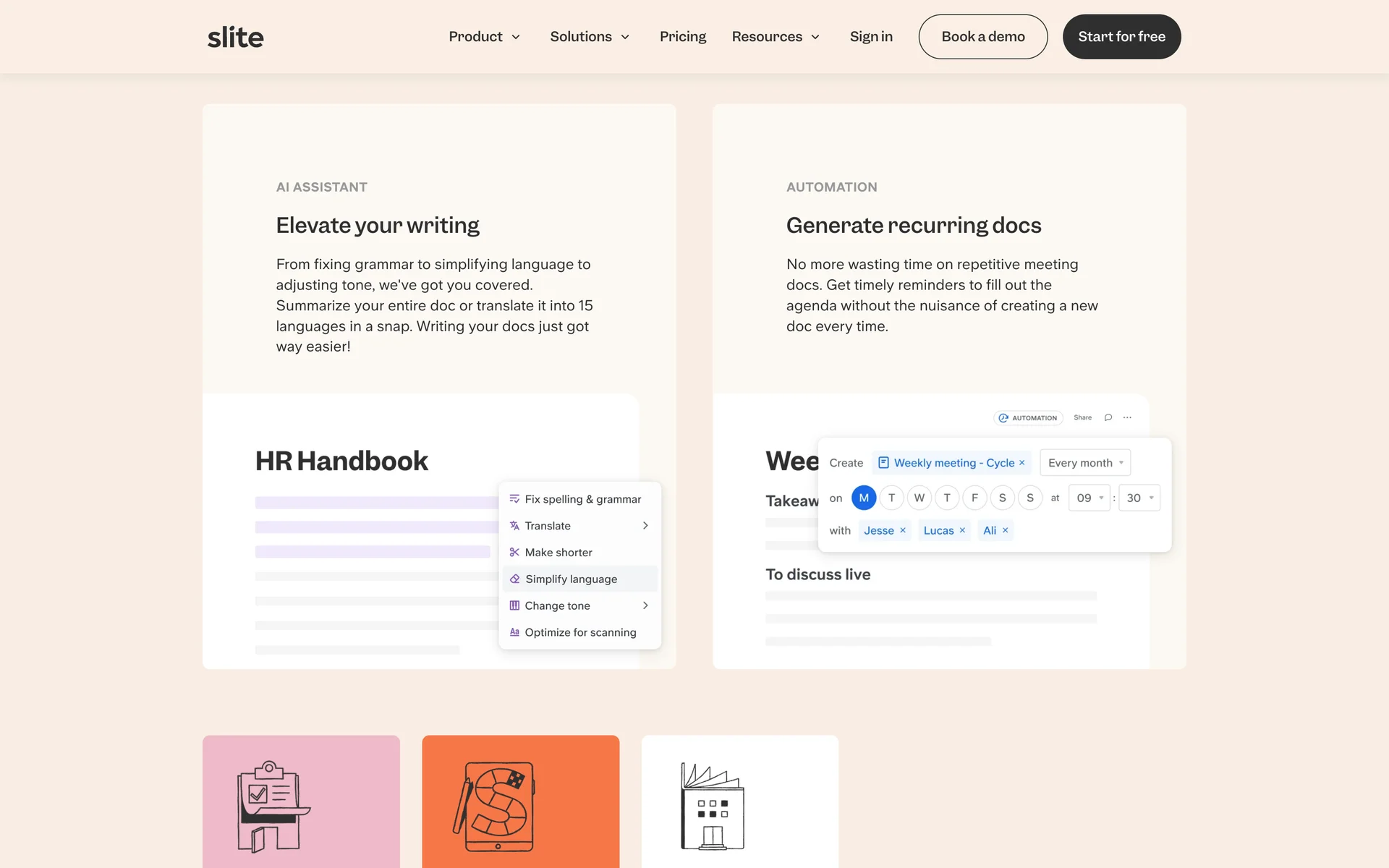Click Book a demo button
Screen dimensions: 1389x868
coord(982,37)
